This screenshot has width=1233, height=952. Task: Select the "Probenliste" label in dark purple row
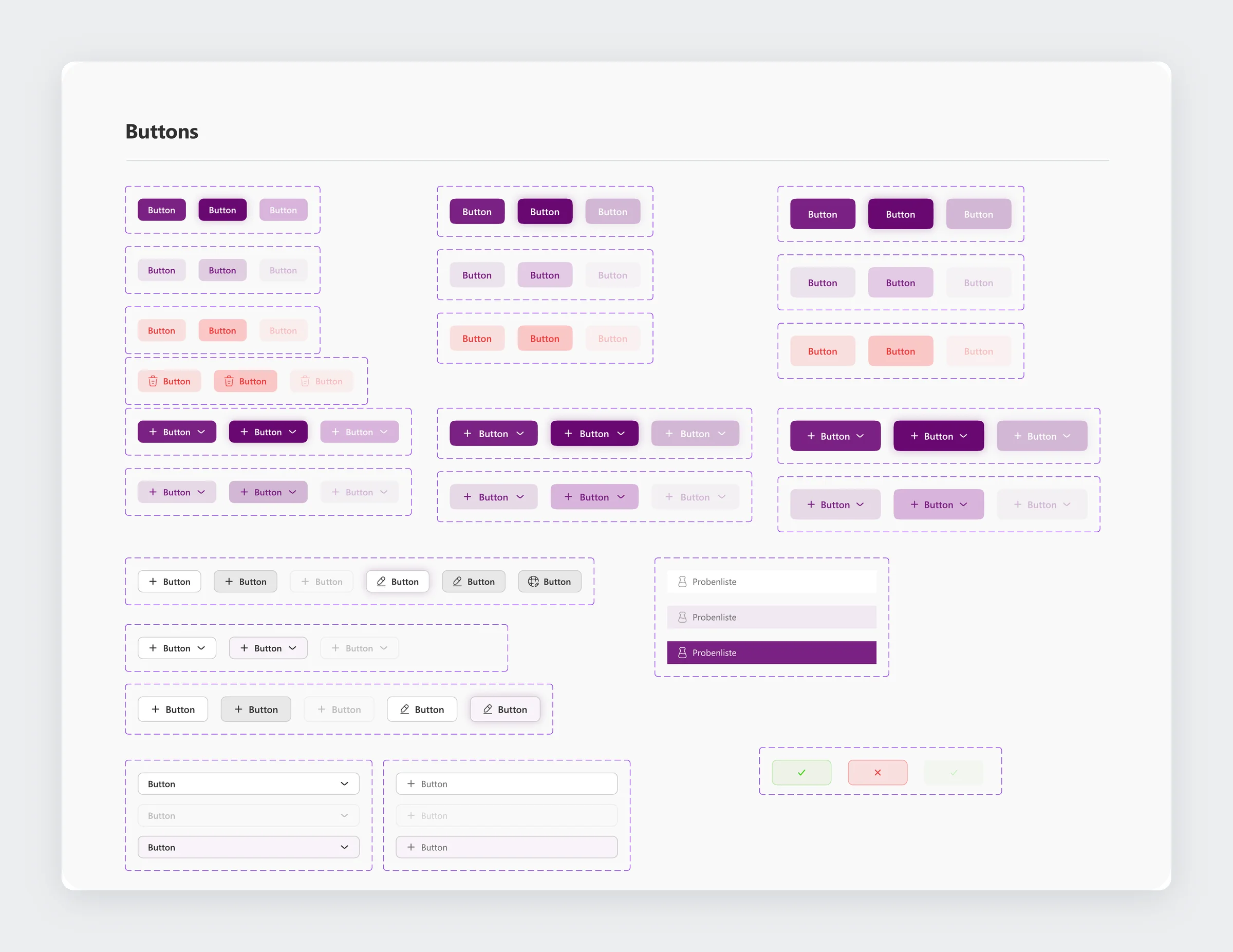[x=714, y=653]
